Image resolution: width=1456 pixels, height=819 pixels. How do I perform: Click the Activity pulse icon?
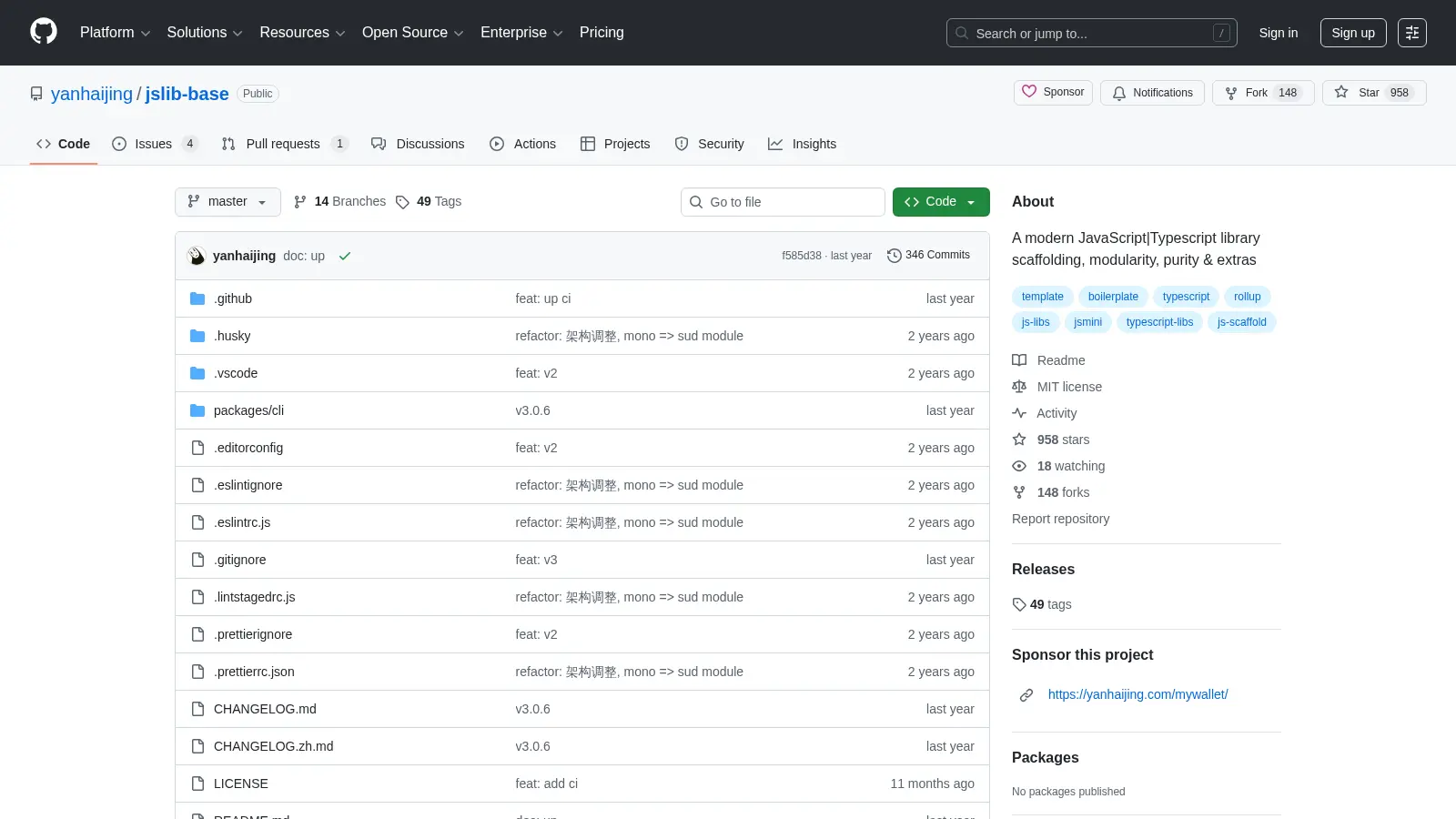(x=1019, y=413)
